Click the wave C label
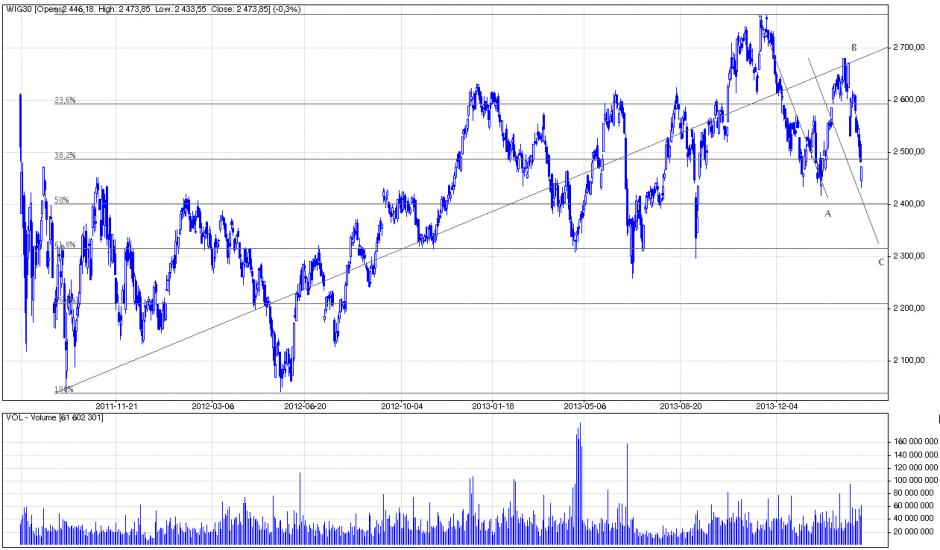Viewport: 940px width, 550px height. click(880, 262)
